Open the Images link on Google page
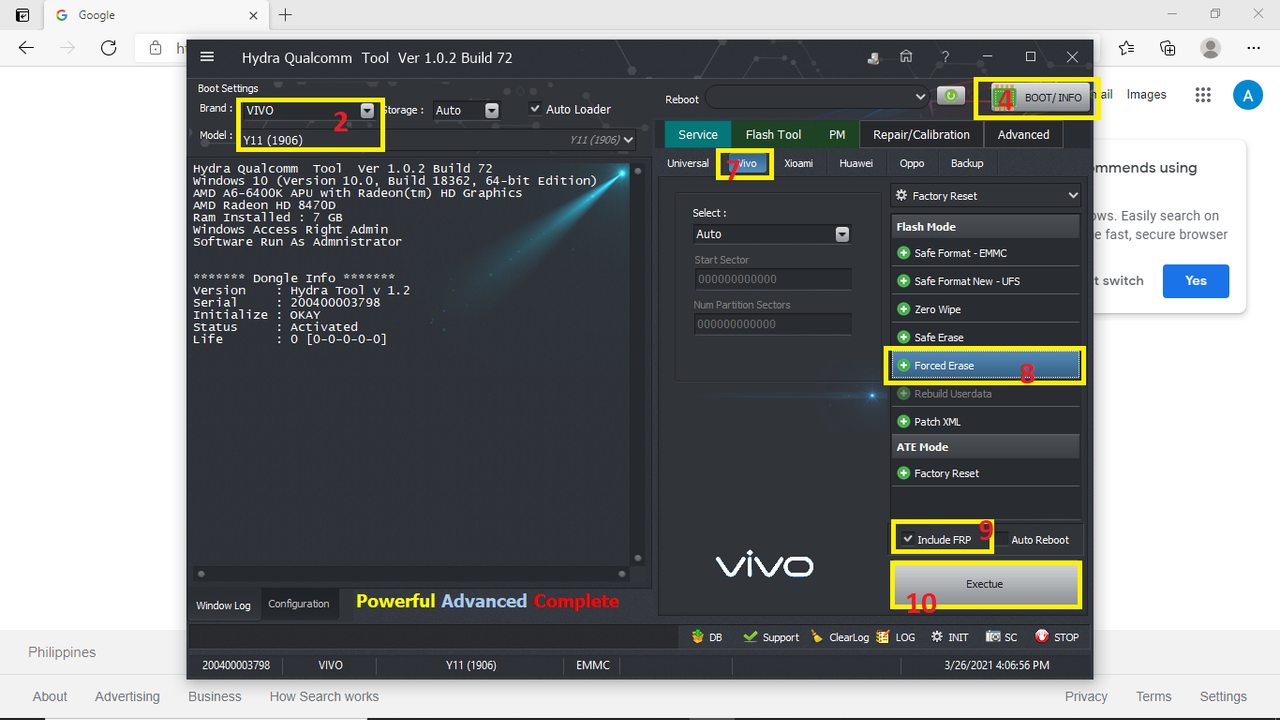1280x720 pixels. pyautogui.click(x=1146, y=95)
